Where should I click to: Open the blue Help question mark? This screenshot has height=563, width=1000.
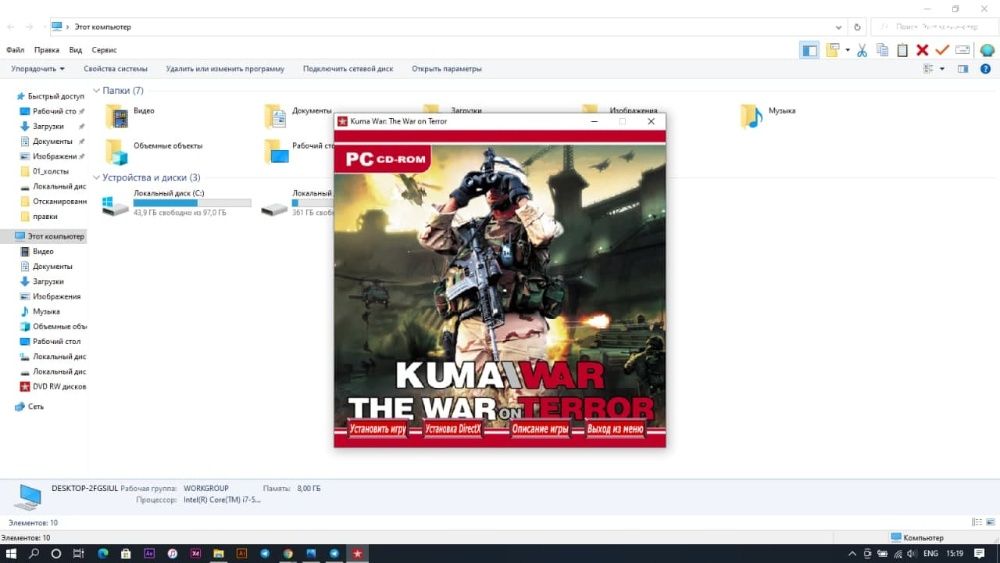point(985,69)
